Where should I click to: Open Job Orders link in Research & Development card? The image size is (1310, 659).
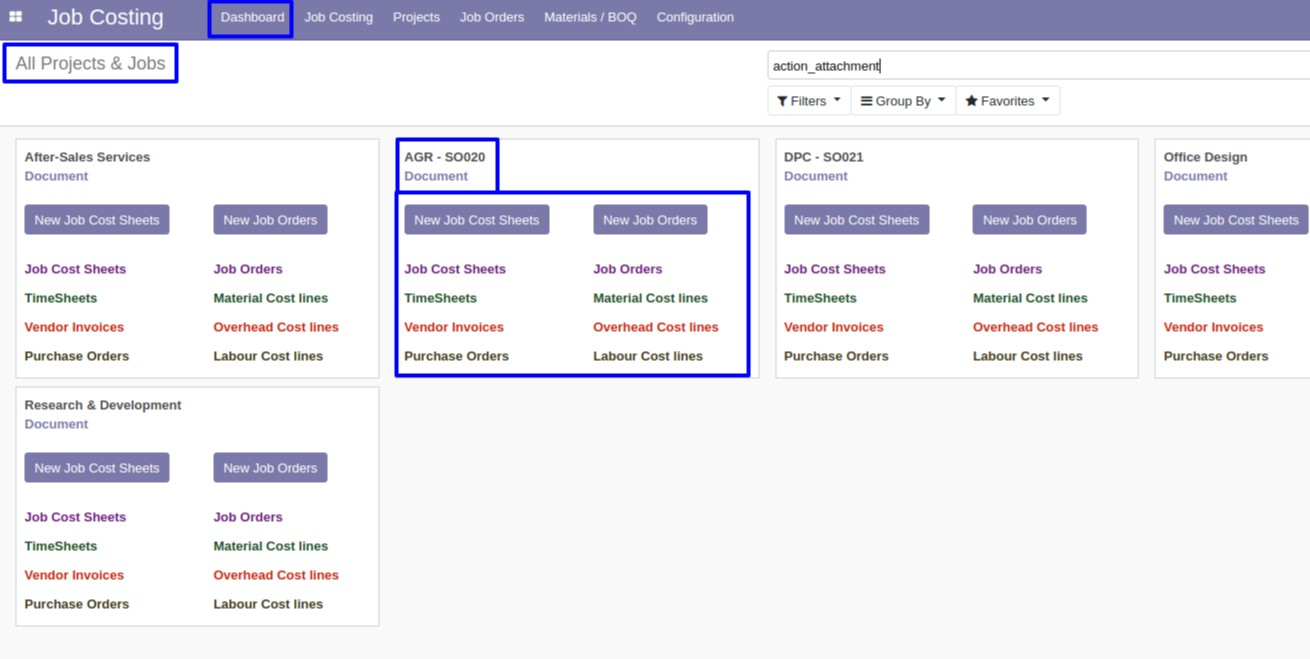[248, 517]
